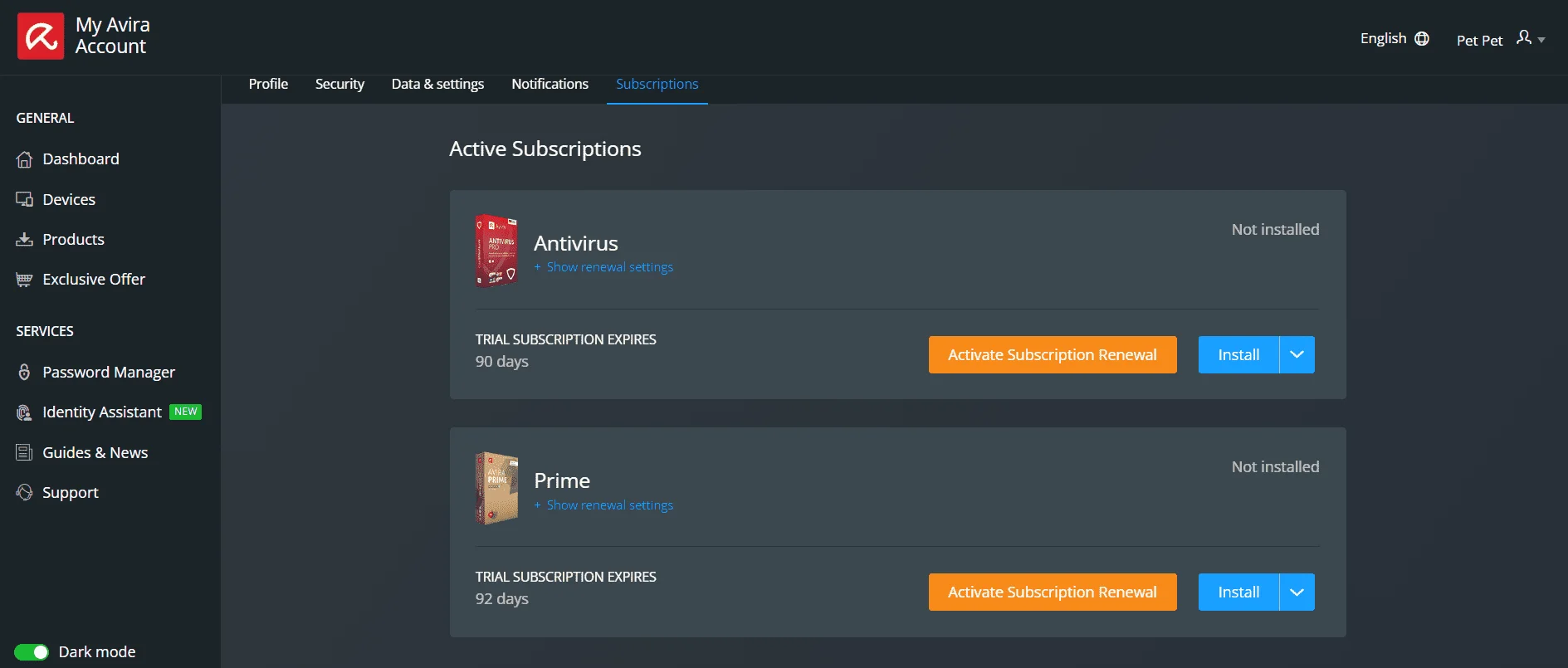1568x668 pixels.
Task: Click Antivirus 'Not installed' status text
Action: (1275, 229)
